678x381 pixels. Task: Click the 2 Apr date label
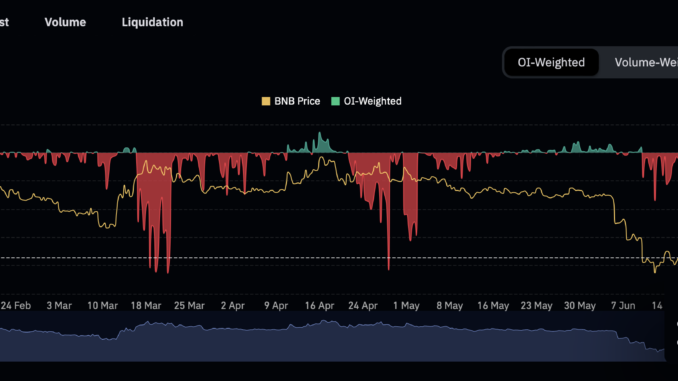pos(233,305)
